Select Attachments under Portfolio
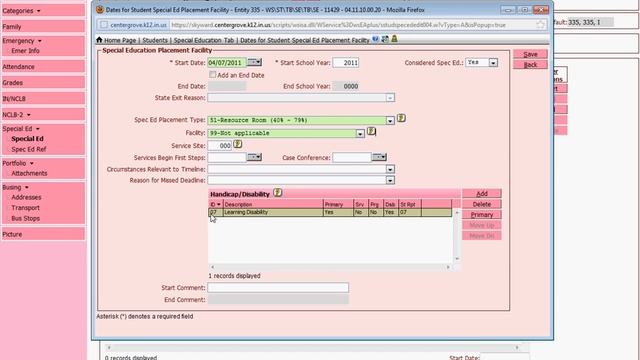Image resolution: width=640 pixels, height=360 pixels. tap(29, 173)
